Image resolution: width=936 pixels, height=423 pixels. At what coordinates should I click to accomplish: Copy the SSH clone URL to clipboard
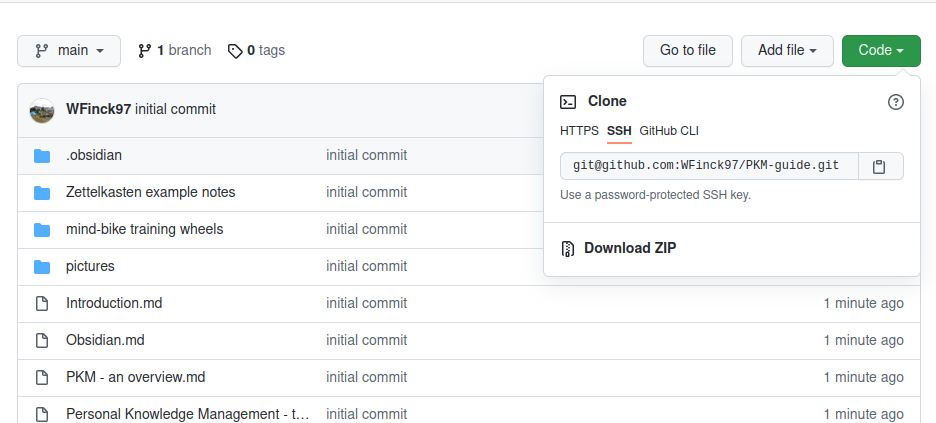[x=880, y=166]
